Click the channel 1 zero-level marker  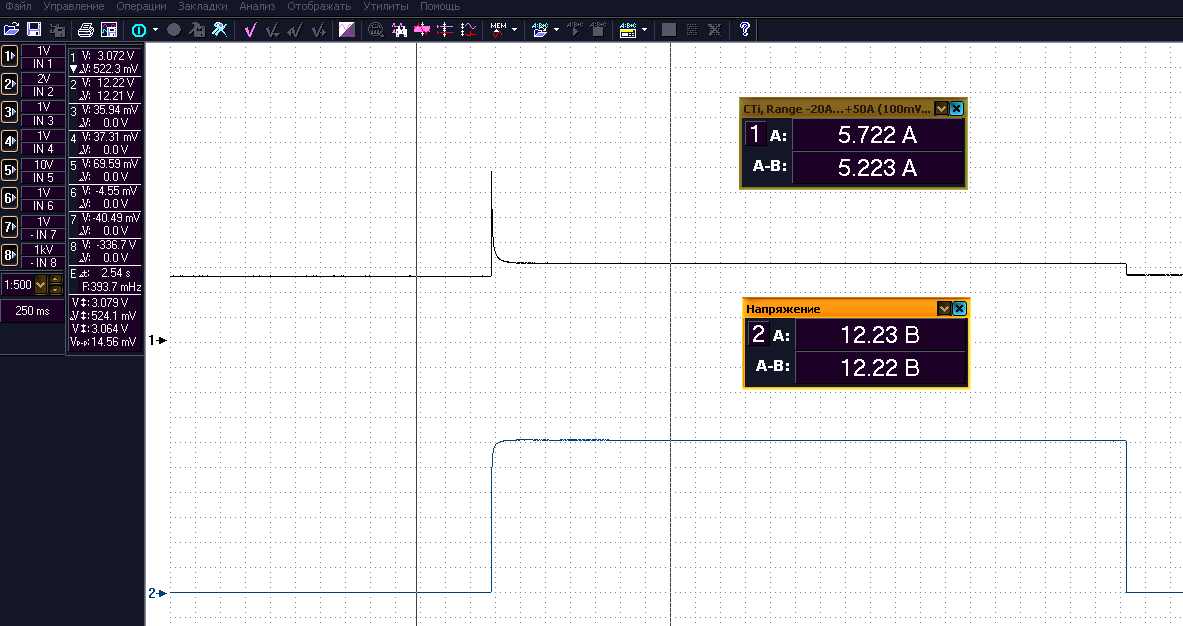[157, 341]
